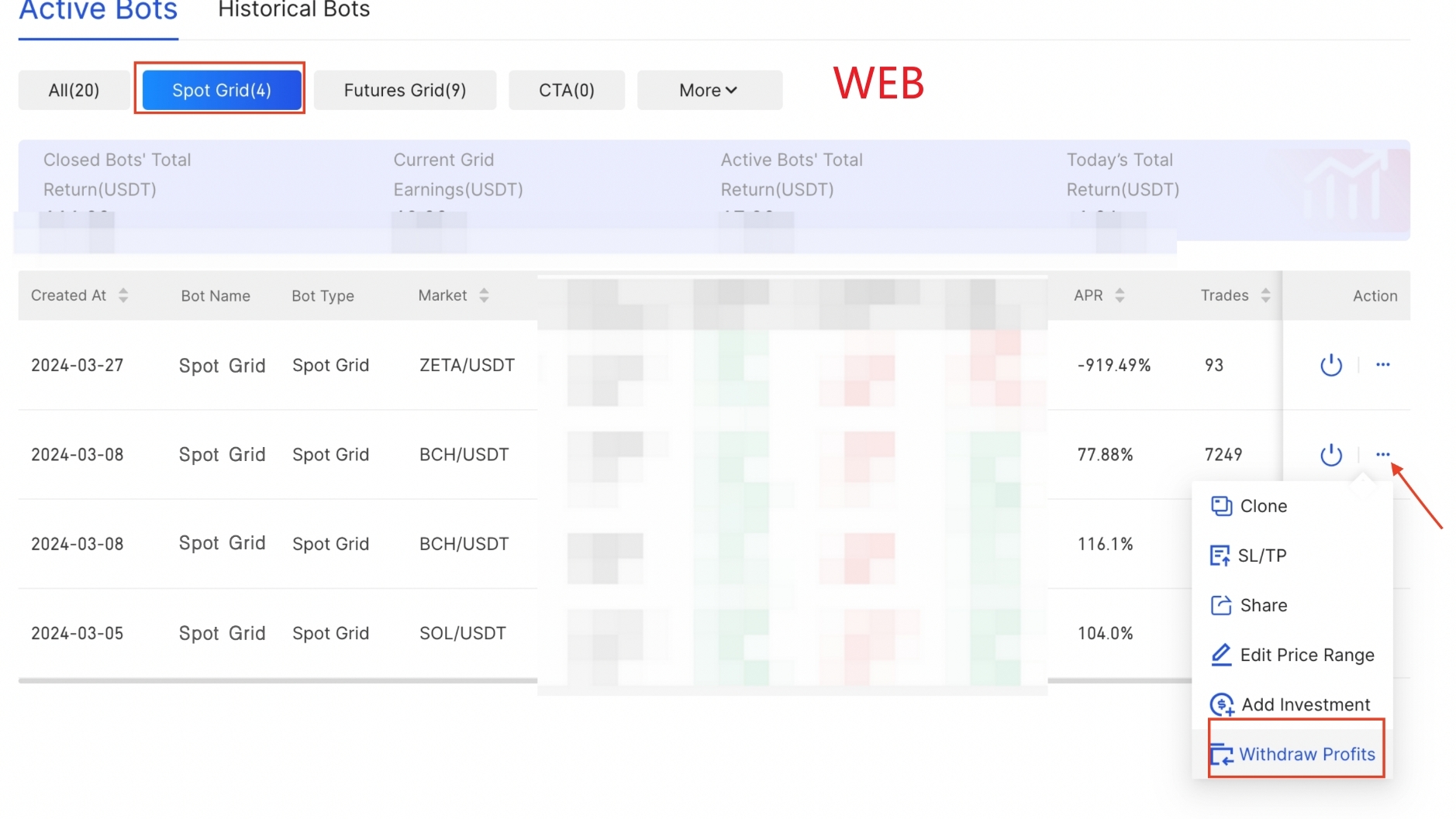Click power icon for ZETA/USDT bot
Image resolution: width=1456 pixels, height=819 pixels.
(x=1330, y=365)
